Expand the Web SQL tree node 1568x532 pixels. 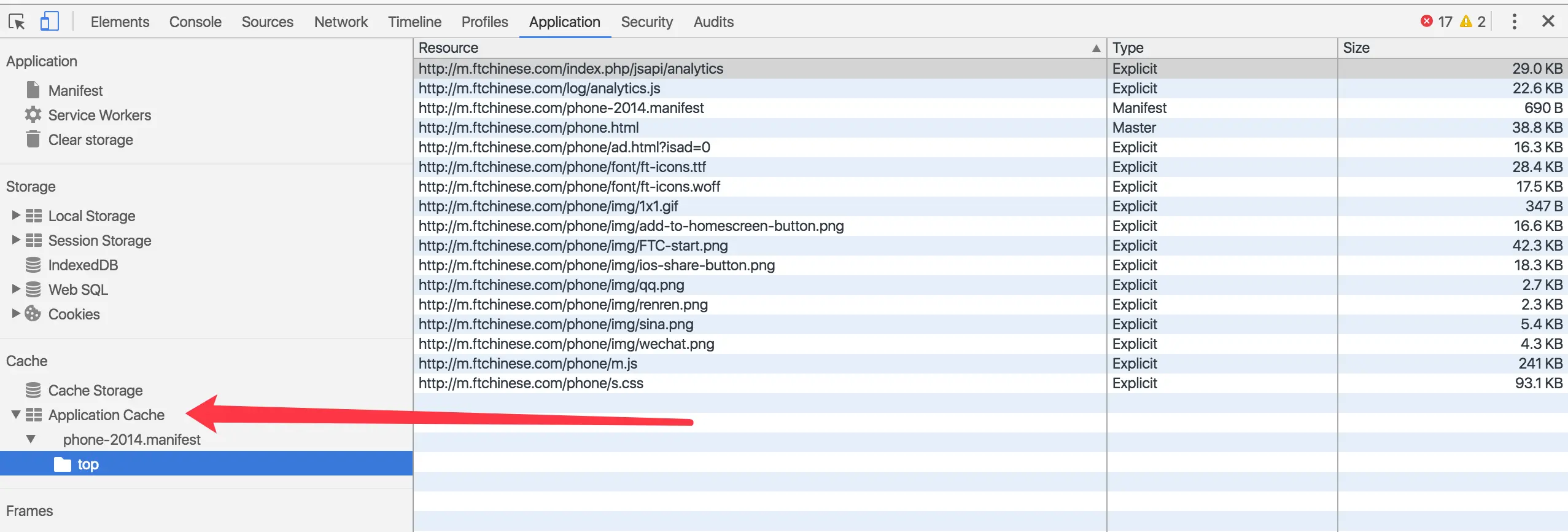pyautogui.click(x=16, y=289)
